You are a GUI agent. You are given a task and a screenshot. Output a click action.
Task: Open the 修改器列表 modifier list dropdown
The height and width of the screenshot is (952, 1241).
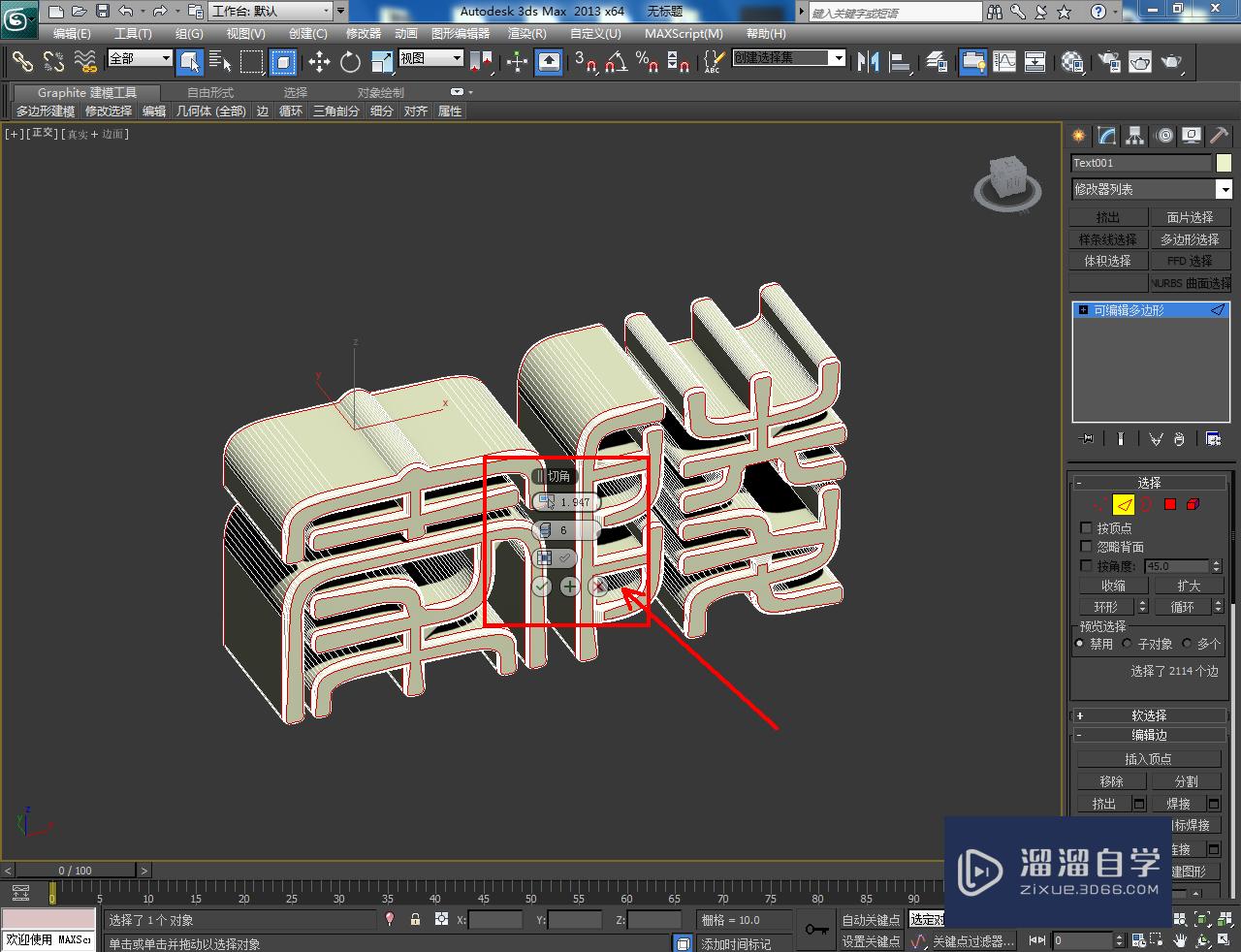1152,189
